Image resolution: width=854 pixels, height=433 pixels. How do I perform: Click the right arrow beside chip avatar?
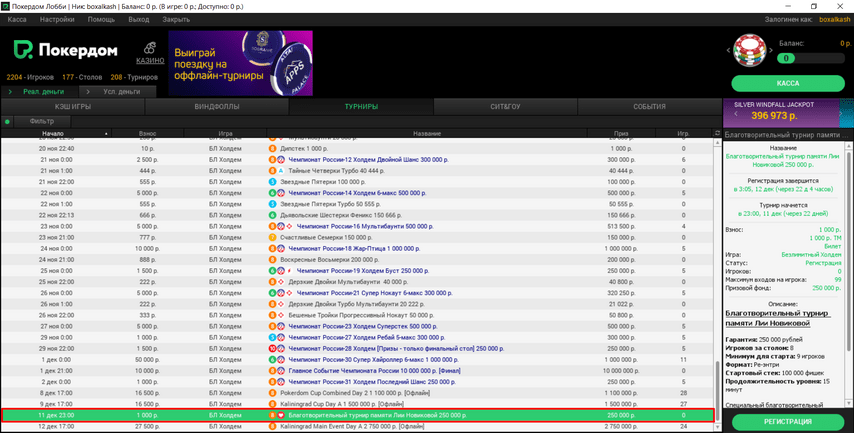click(x=771, y=50)
